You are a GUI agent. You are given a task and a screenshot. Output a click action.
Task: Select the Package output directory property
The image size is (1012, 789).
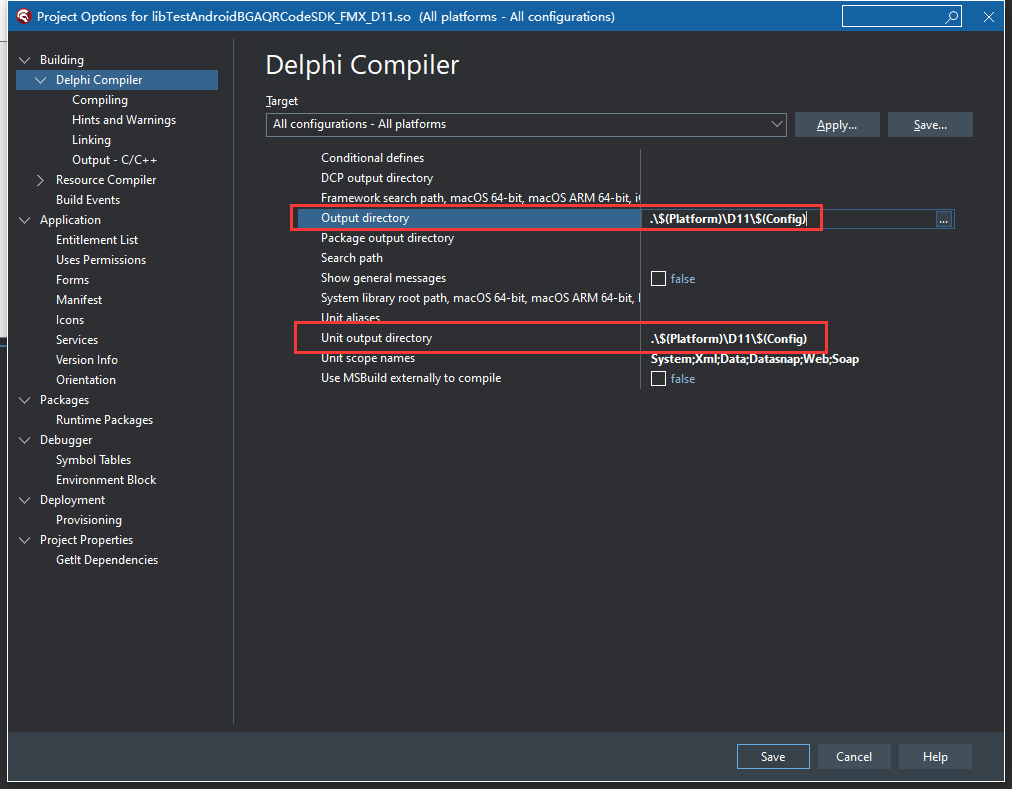(x=387, y=238)
